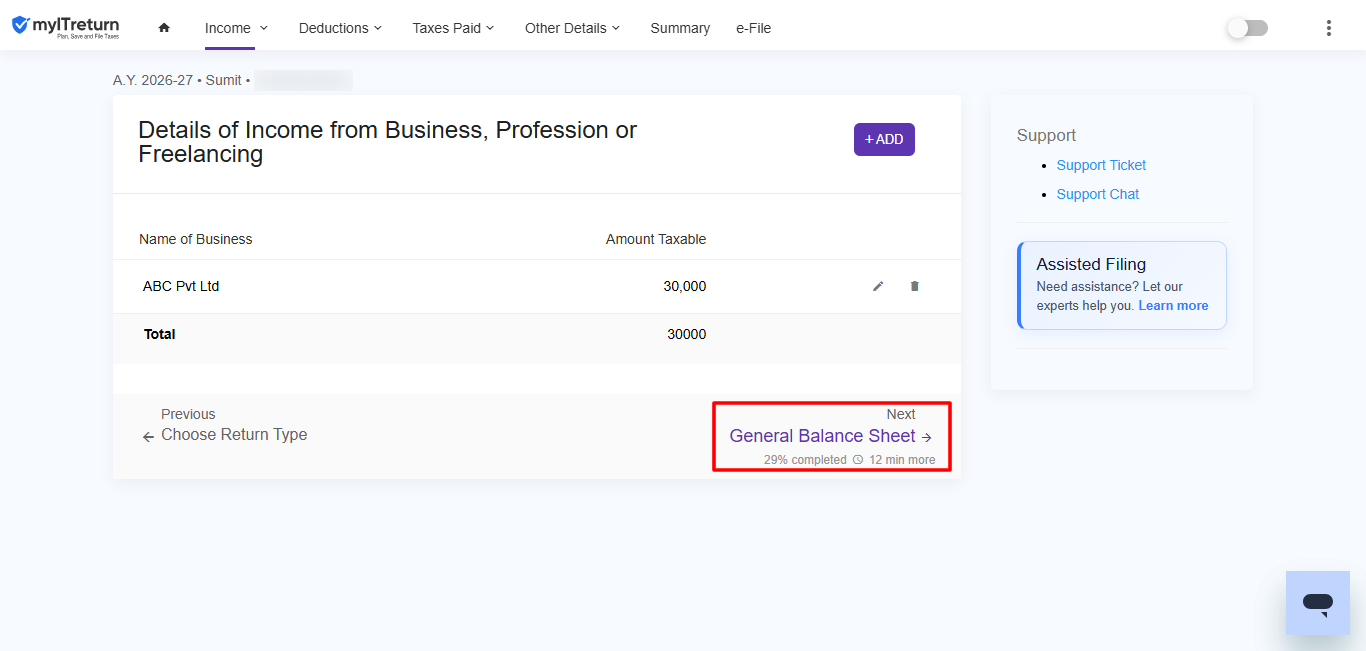
Task: Go to the home icon in navbar
Action: tap(164, 28)
